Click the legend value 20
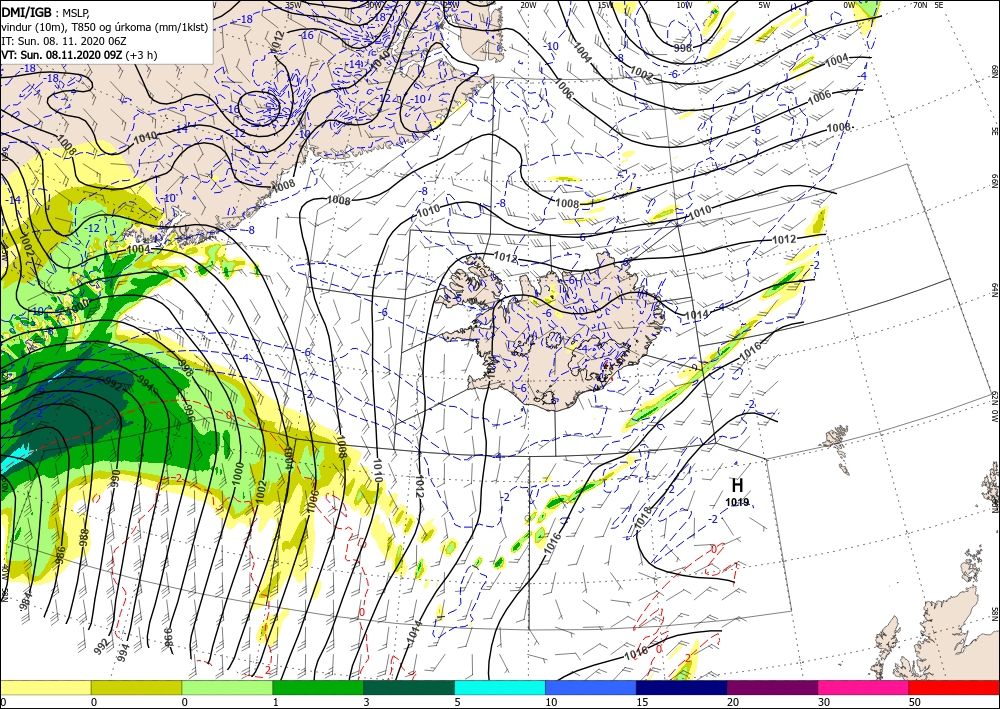 point(733,702)
